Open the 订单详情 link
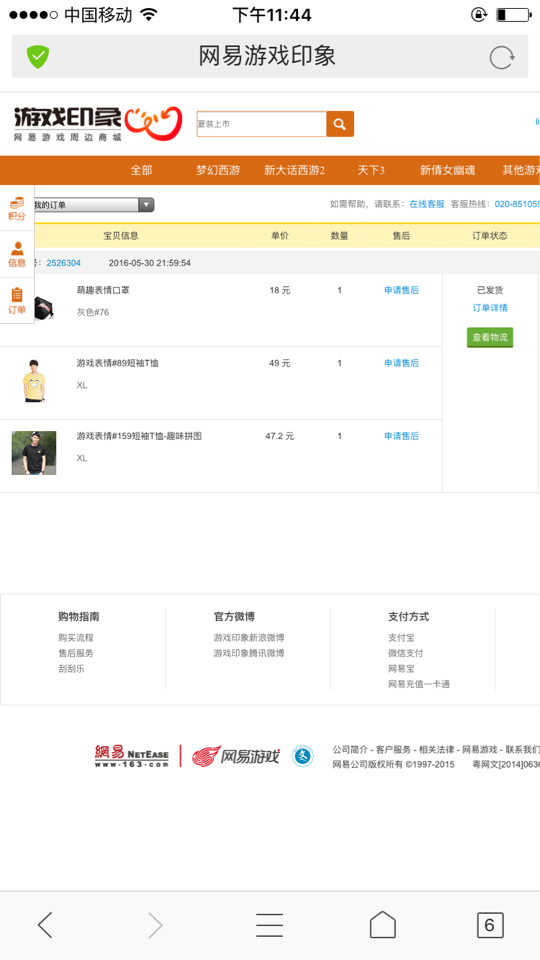The width and height of the screenshot is (540, 960). tap(490, 308)
